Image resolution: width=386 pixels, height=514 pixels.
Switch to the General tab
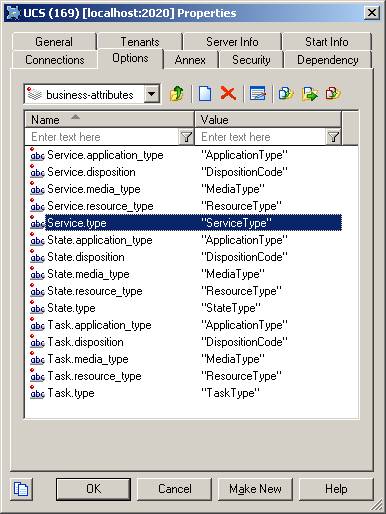pos(54,42)
